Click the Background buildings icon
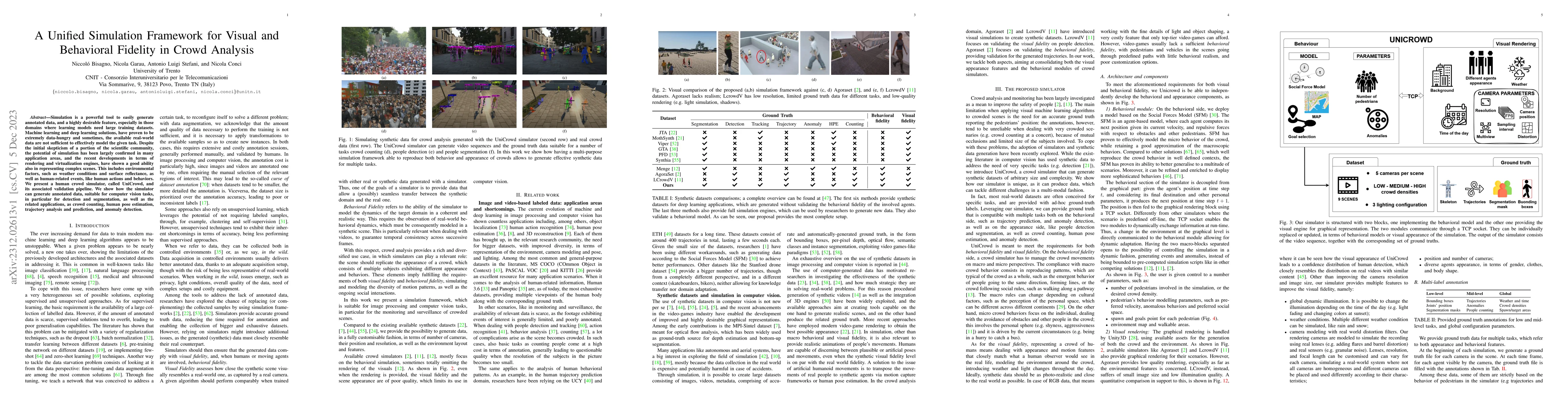The height and width of the screenshot is (406, 1568). (1441, 75)
